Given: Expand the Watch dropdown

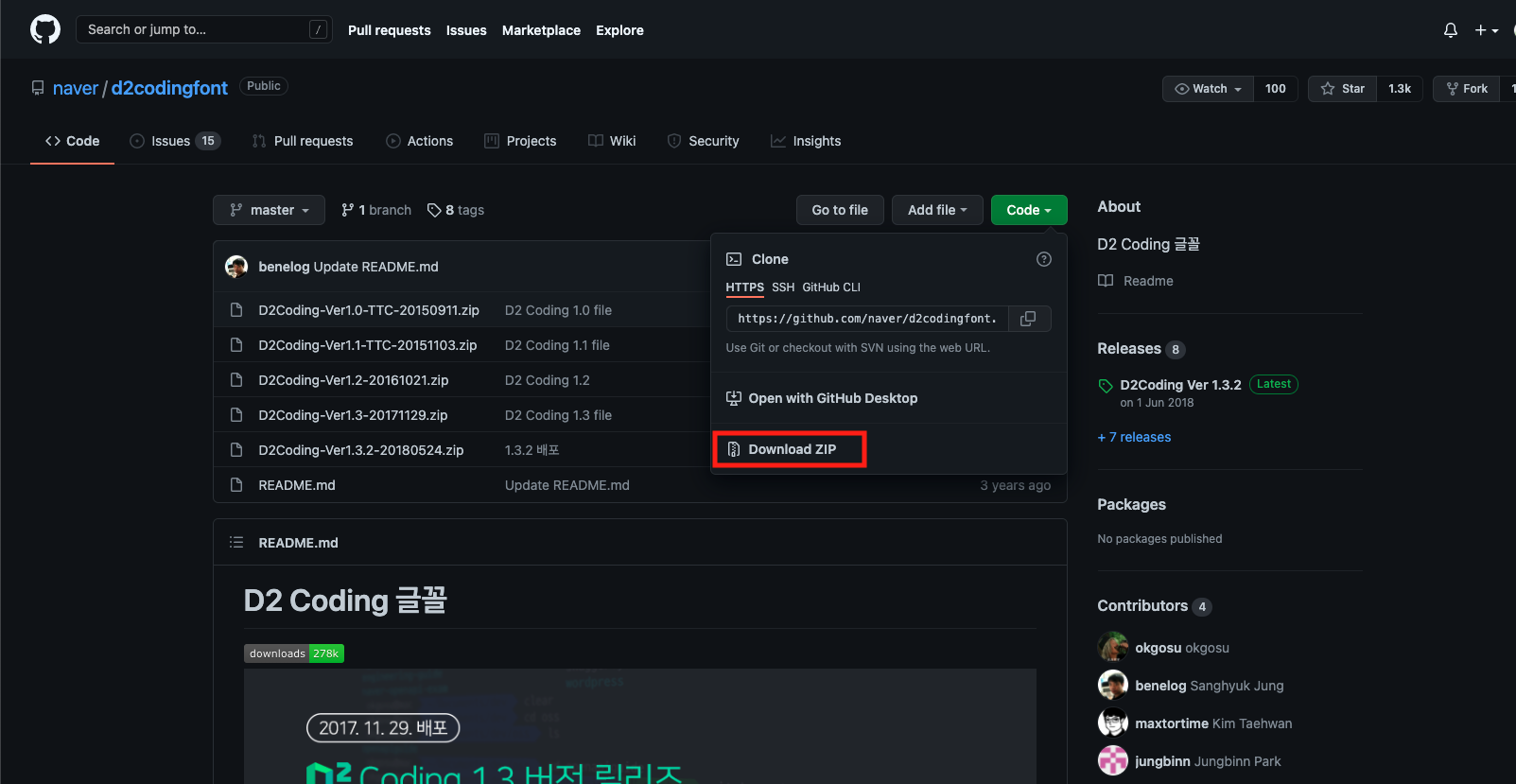Looking at the screenshot, I should [x=1208, y=89].
